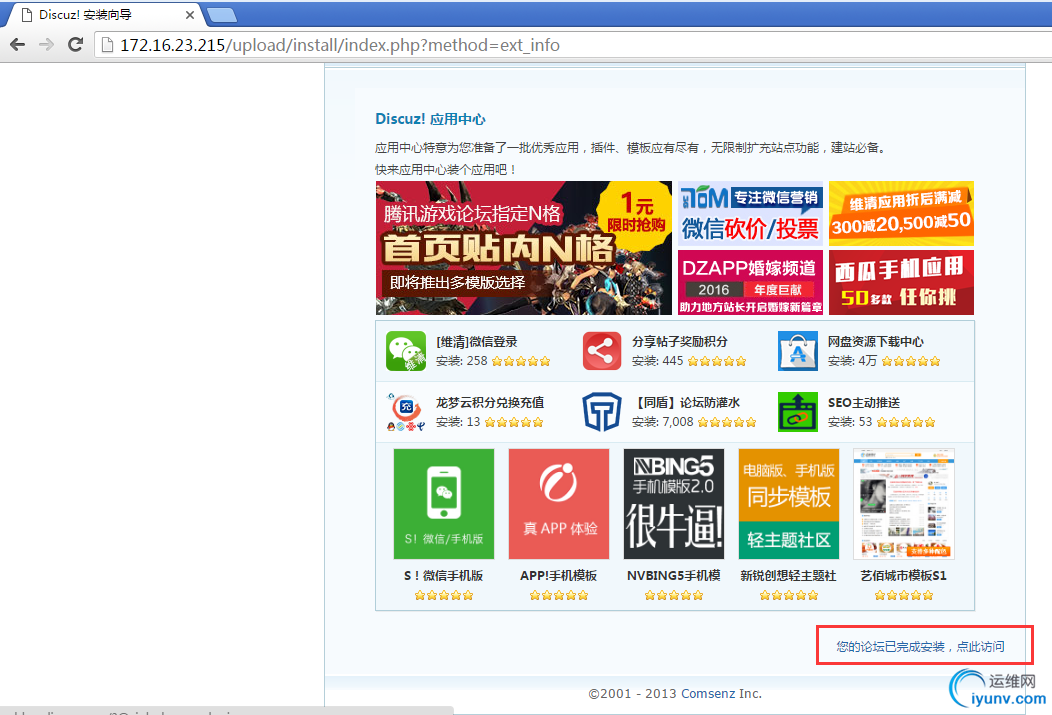Click the 网盘资源下载中心 app title

click(x=876, y=342)
